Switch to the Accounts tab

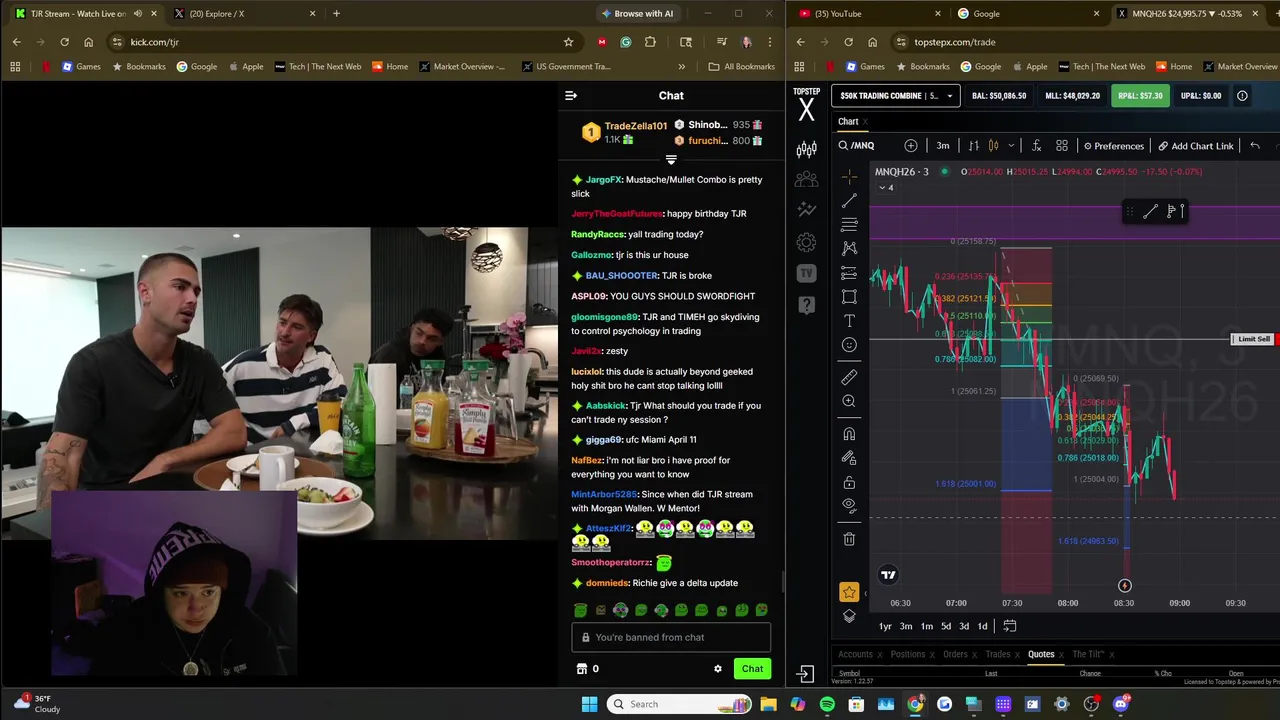point(855,654)
